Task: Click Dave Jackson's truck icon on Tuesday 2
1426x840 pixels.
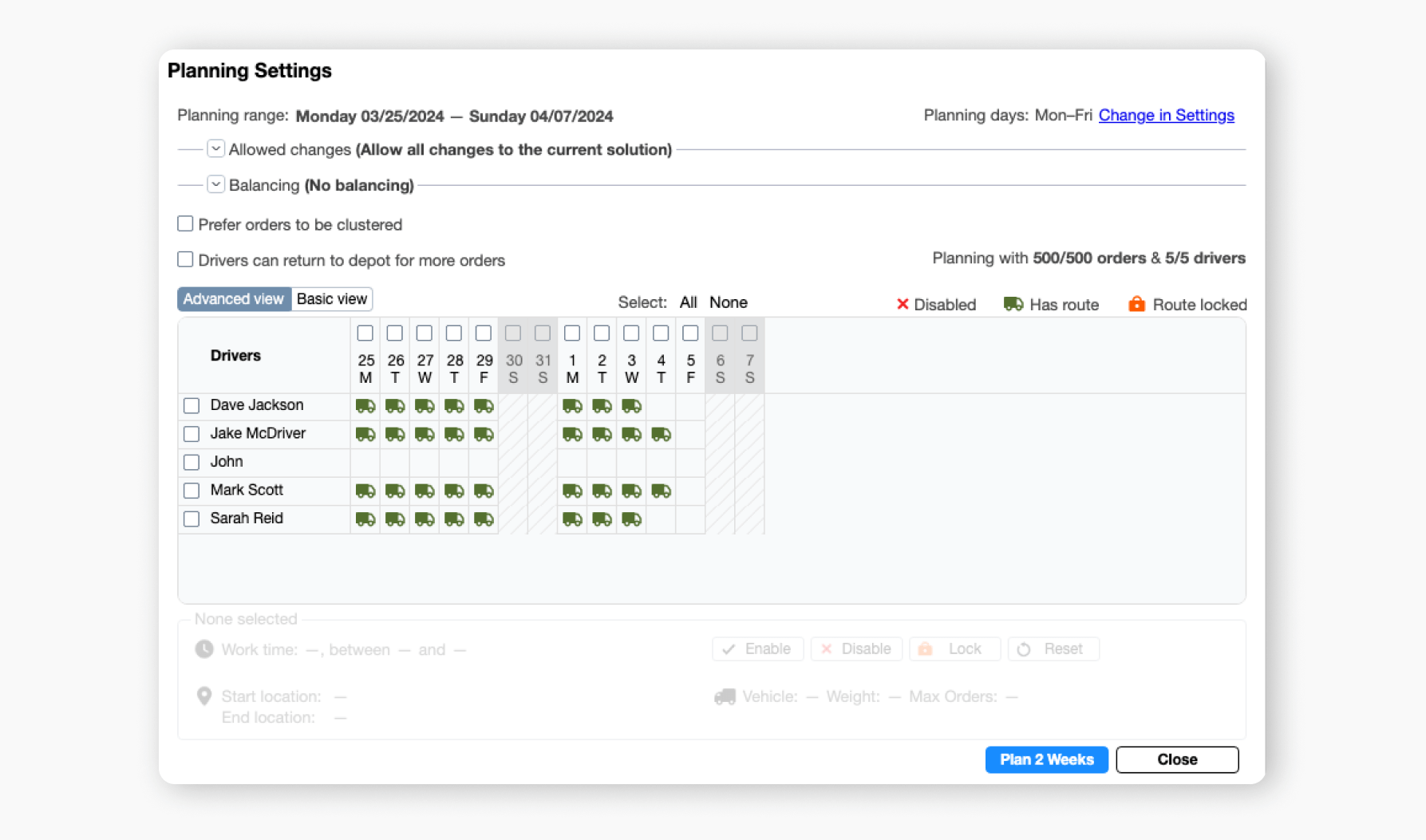Action: tap(602, 406)
